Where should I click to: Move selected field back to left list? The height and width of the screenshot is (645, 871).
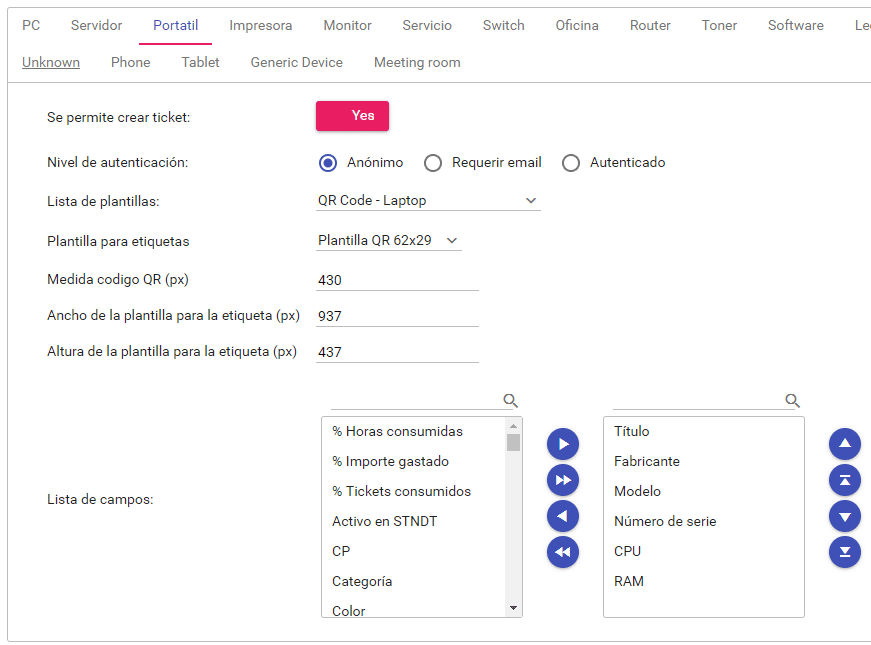point(563,516)
